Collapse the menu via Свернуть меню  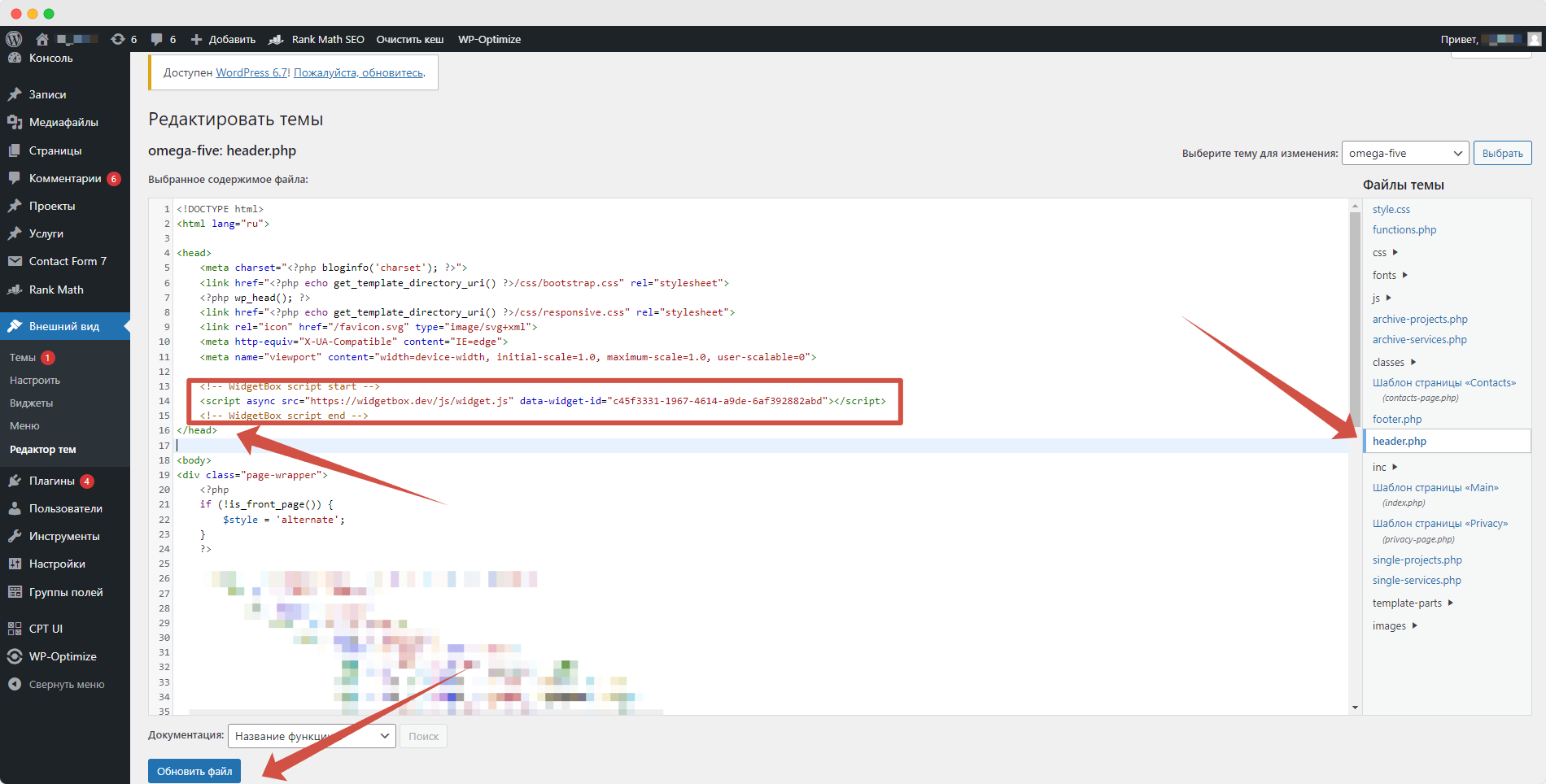57,684
